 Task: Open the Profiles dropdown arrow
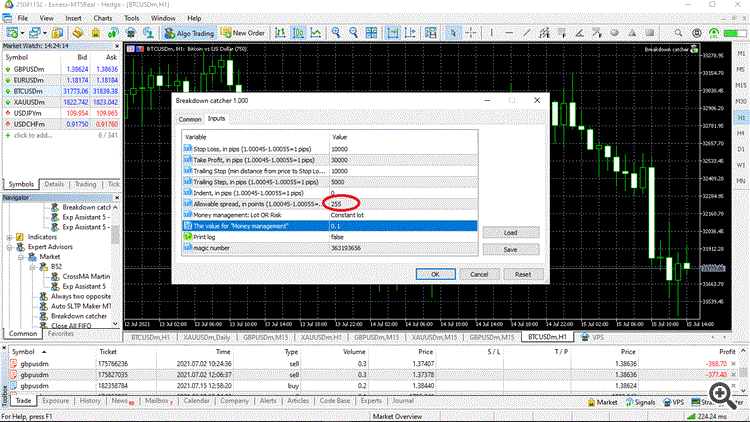44,33
